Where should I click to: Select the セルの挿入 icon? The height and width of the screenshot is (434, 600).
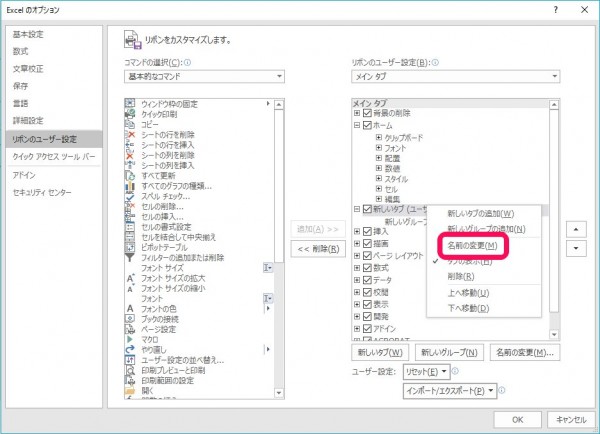pos(130,217)
